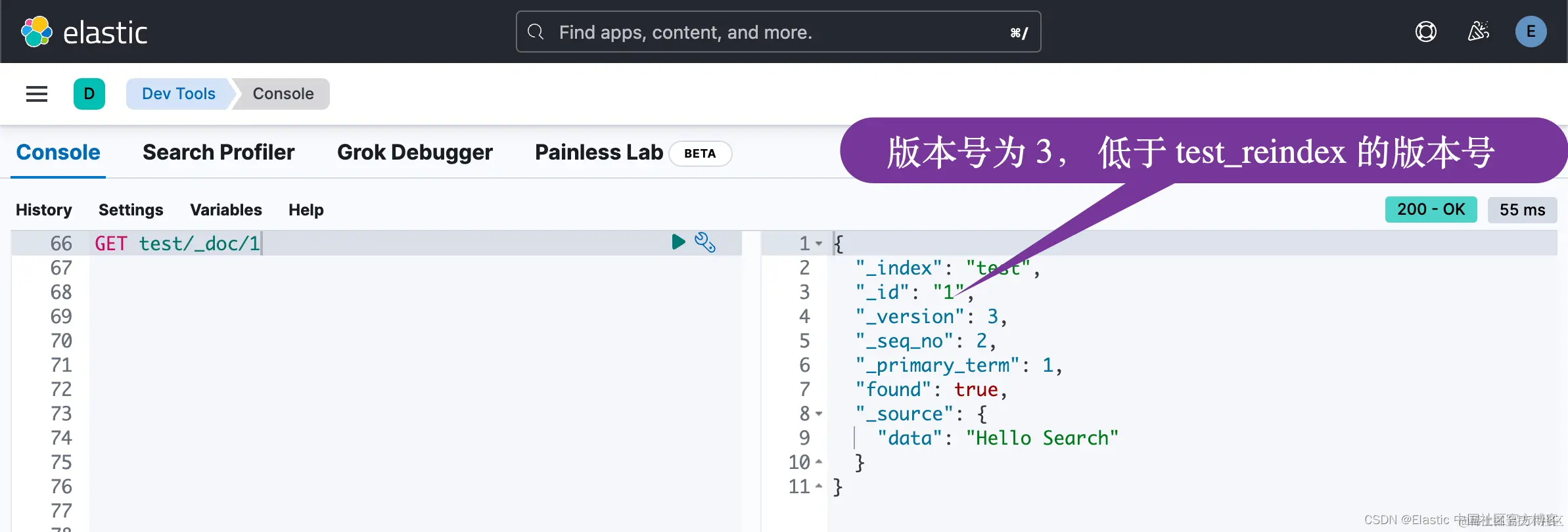This screenshot has height=532, width=1568.
Task: Click the "Hello Search" value
Action: click(x=1042, y=438)
